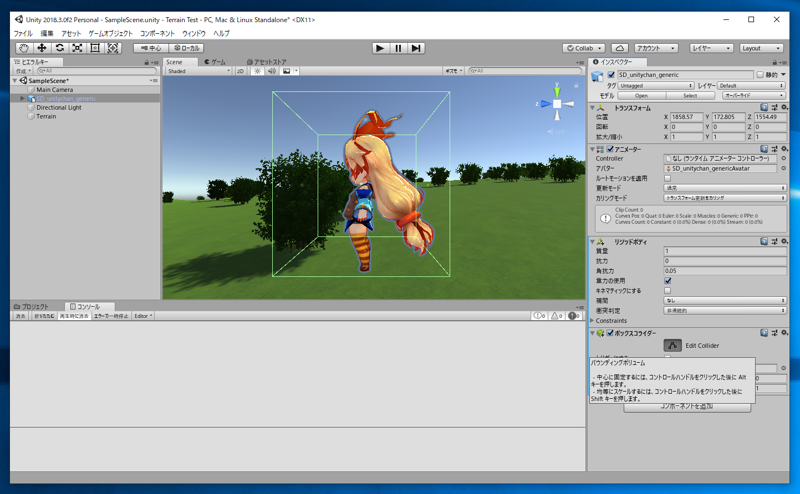Collapse the トランスフォーム component
The width and height of the screenshot is (800, 494).
(x=592, y=108)
